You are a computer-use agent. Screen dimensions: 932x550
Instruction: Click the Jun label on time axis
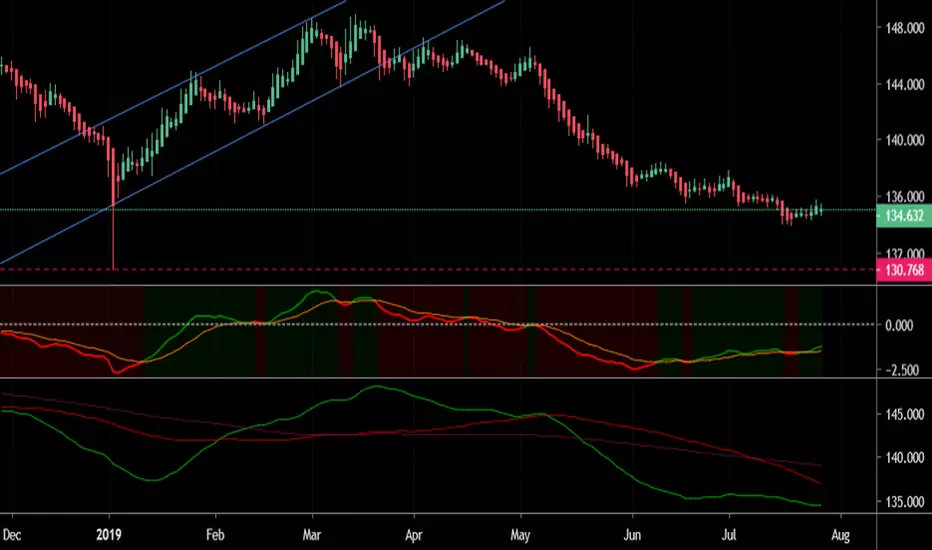pos(632,535)
